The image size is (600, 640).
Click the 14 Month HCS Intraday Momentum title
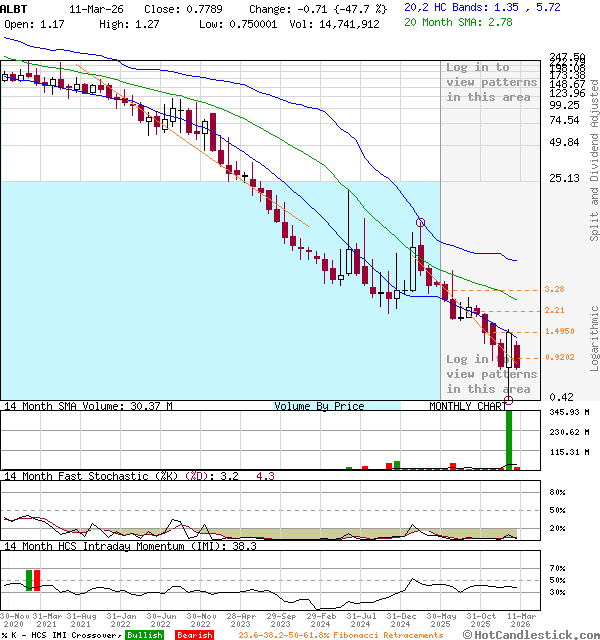(115, 546)
